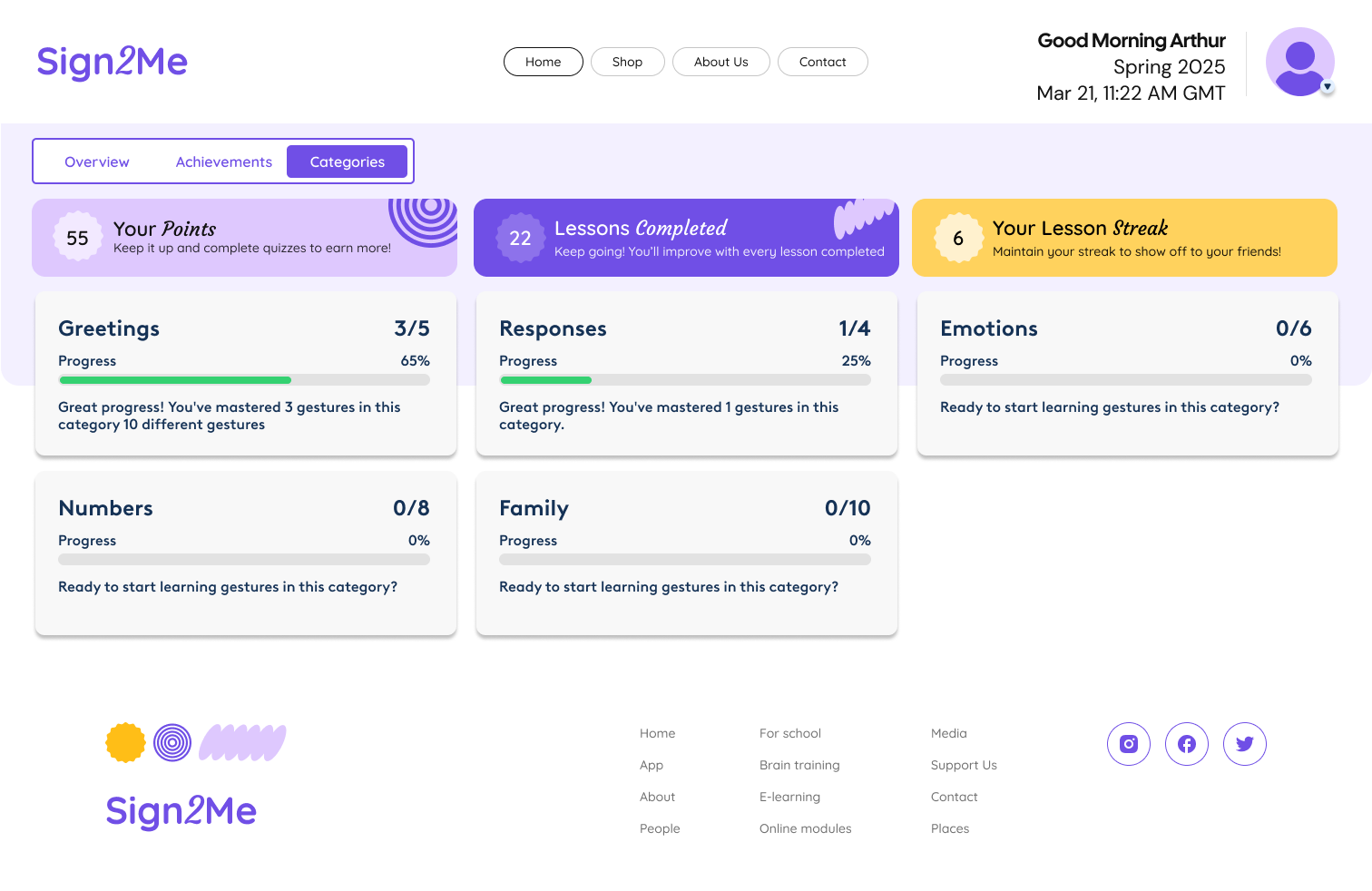Image resolution: width=1372 pixels, height=891 pixels.
Task: Open the Family category card
Action: 686,553
